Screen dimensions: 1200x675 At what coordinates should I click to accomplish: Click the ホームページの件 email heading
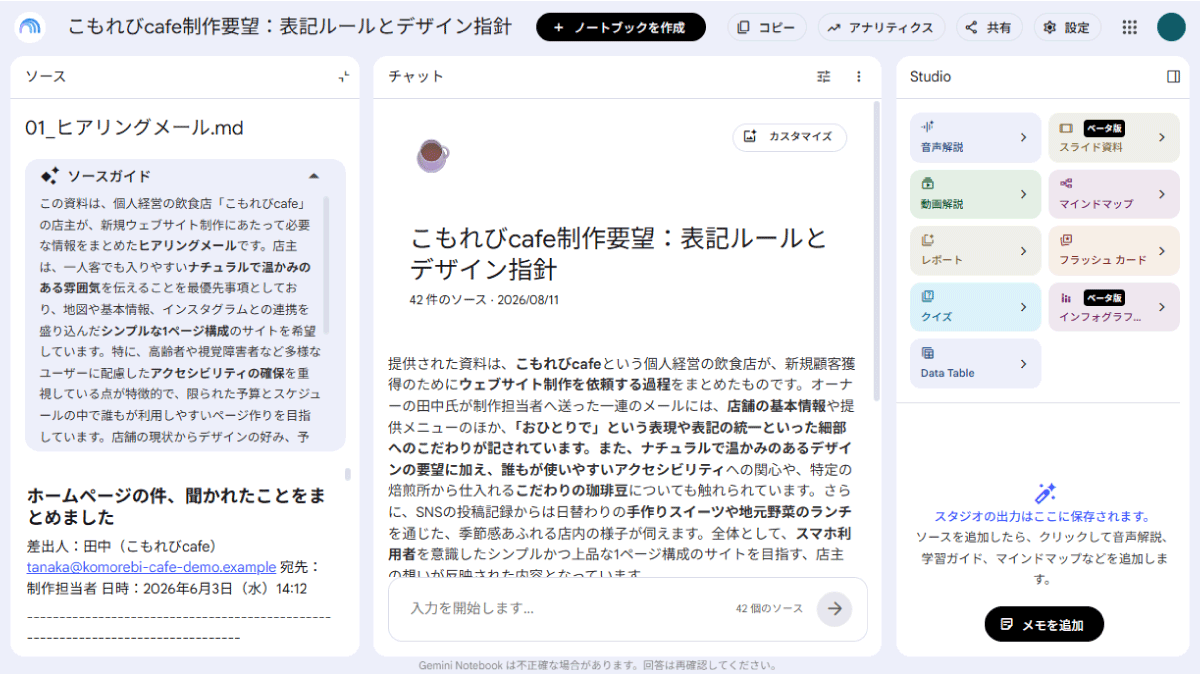(x=176, y=506)
